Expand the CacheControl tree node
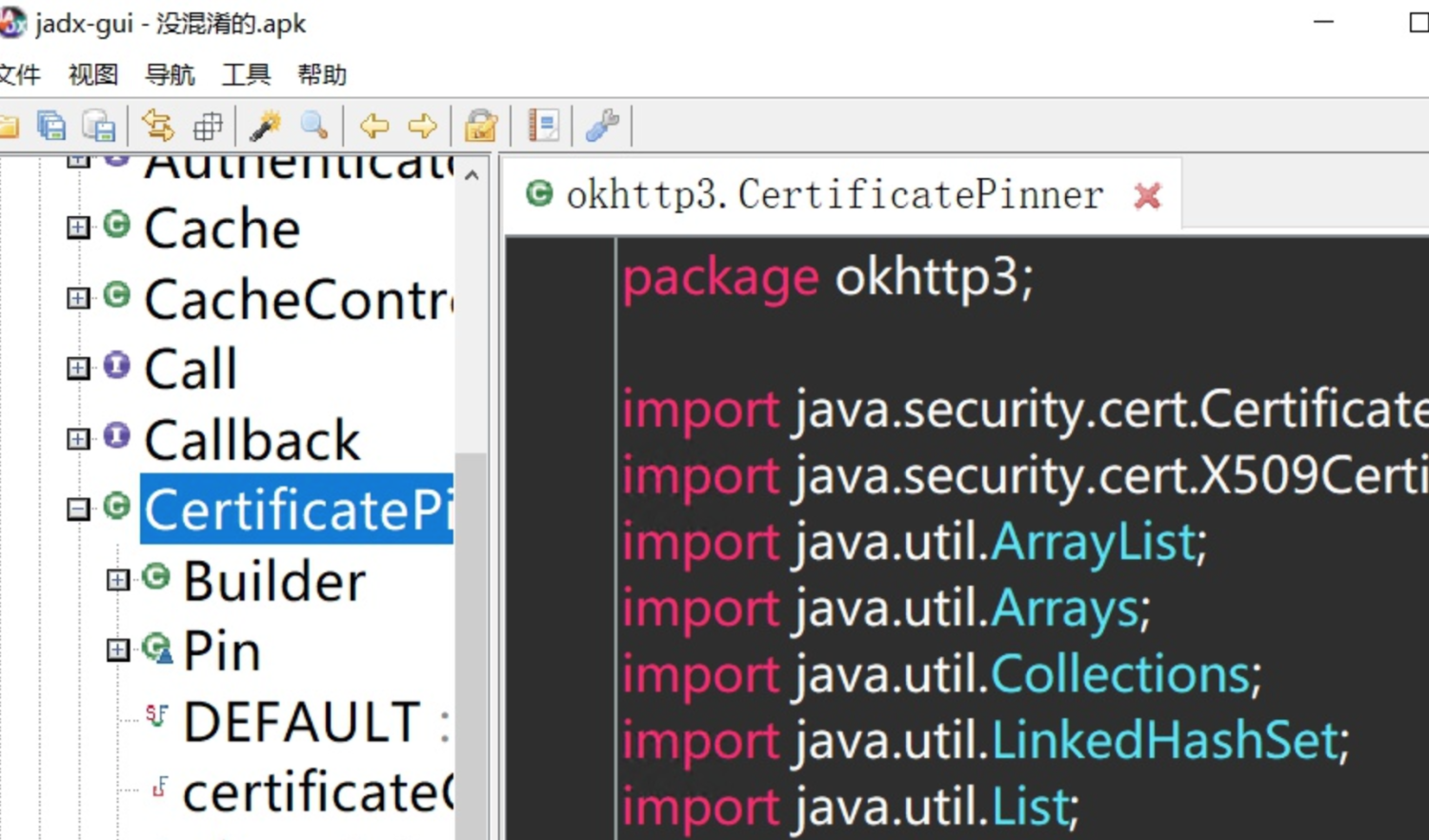The height and width of the screenshot is (840, 1429). click(x=78, y=298)
